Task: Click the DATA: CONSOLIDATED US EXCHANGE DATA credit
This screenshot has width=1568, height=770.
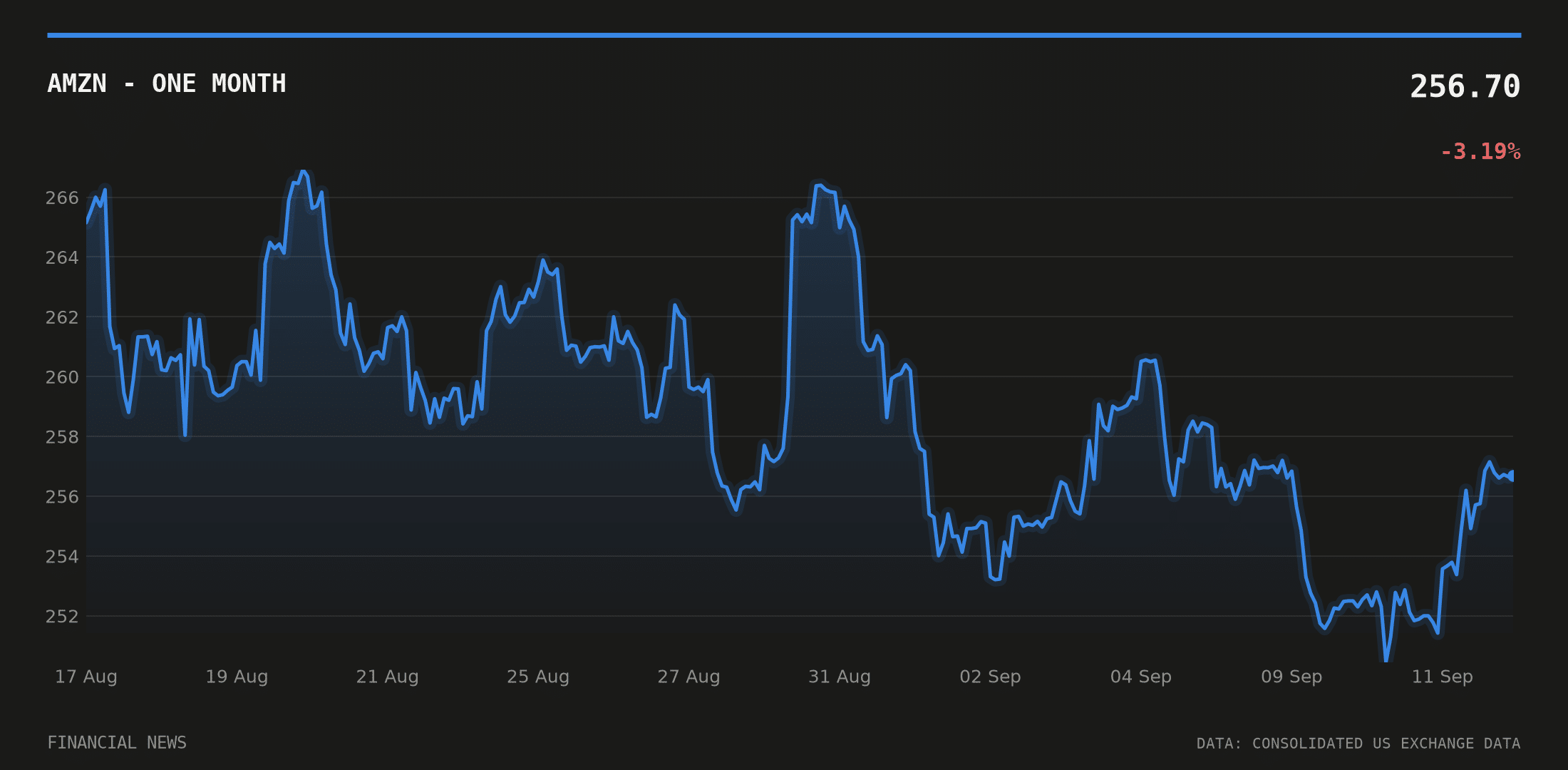Action: (x=1358, y=744)
